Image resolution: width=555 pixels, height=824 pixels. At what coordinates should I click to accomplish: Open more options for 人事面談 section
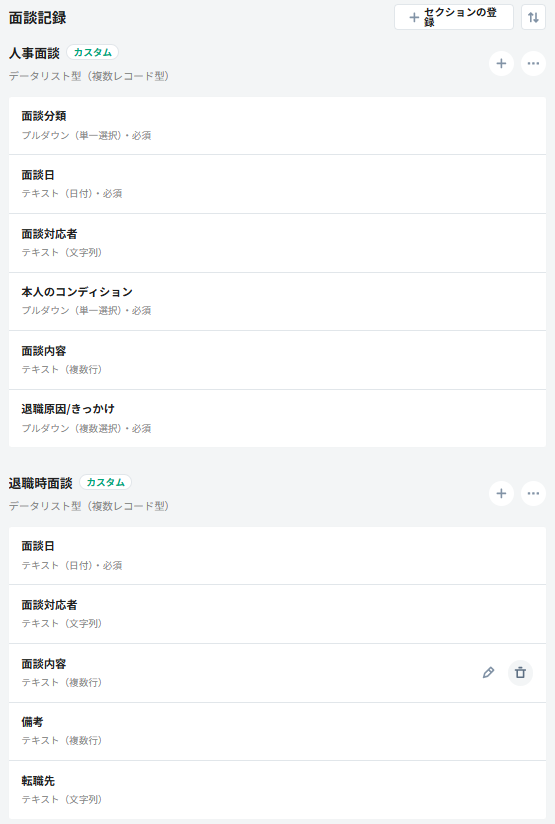[x=533, y=64]
